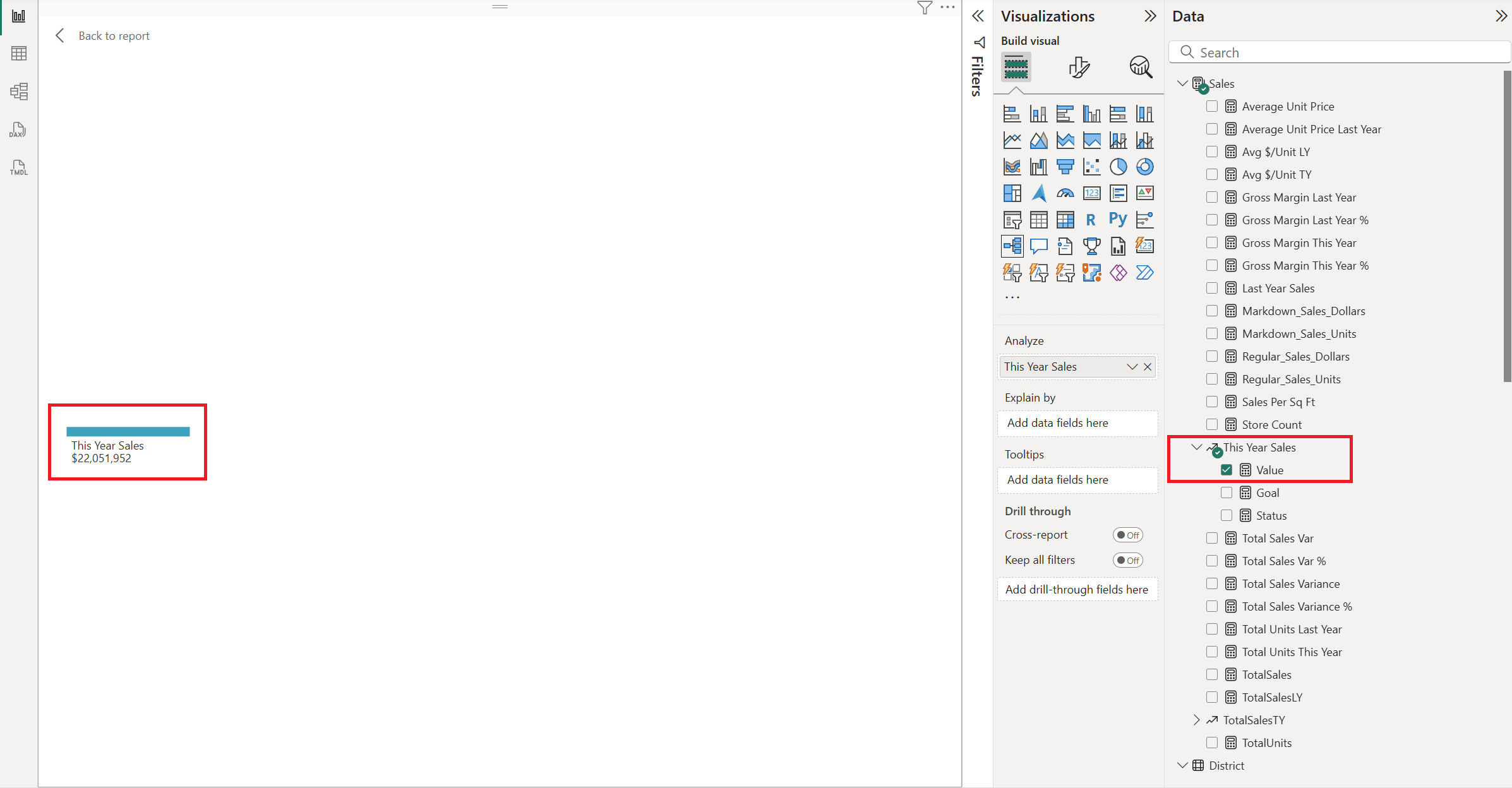This screenshot has height=788, width=1512.
Task: Open the DAX query view
Action: tap(17, 129)
